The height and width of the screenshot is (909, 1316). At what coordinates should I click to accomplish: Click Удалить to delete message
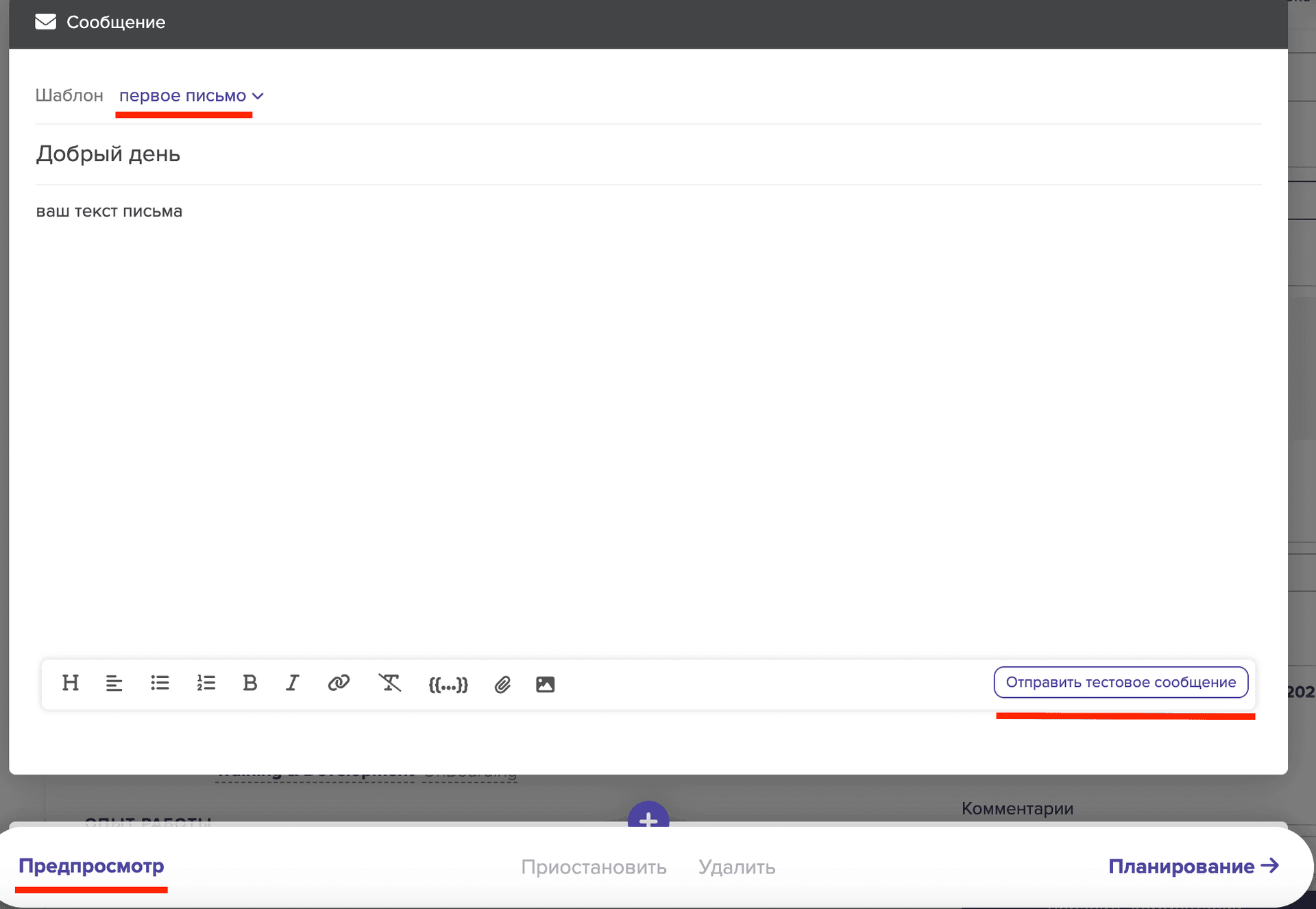click(737, 867)
